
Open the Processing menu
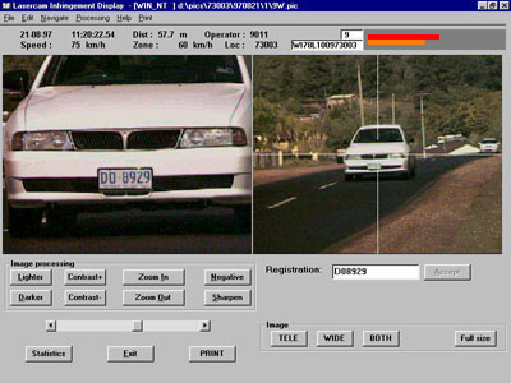click(x=93, y=18)
